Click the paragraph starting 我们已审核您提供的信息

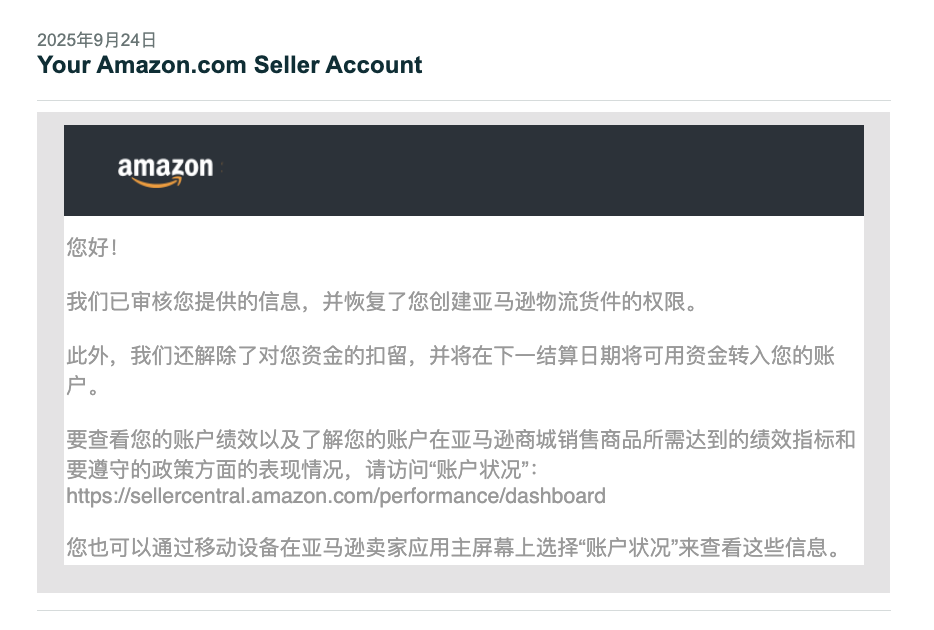tap(382, 301)
